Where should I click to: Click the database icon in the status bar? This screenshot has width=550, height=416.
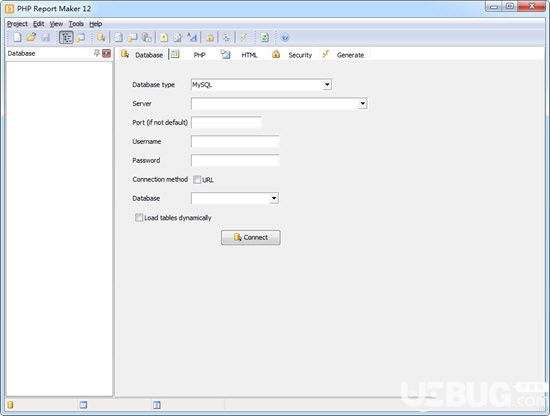[11, 405]
